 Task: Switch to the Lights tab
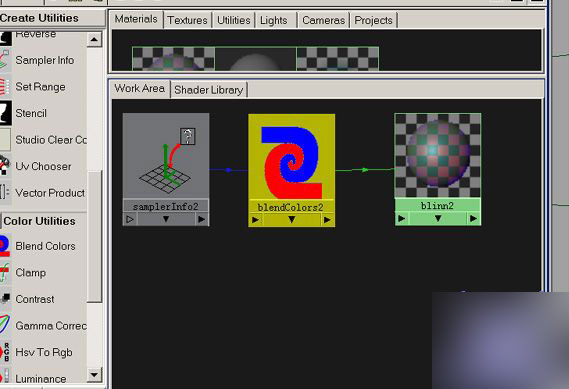(x=274, y=20)
